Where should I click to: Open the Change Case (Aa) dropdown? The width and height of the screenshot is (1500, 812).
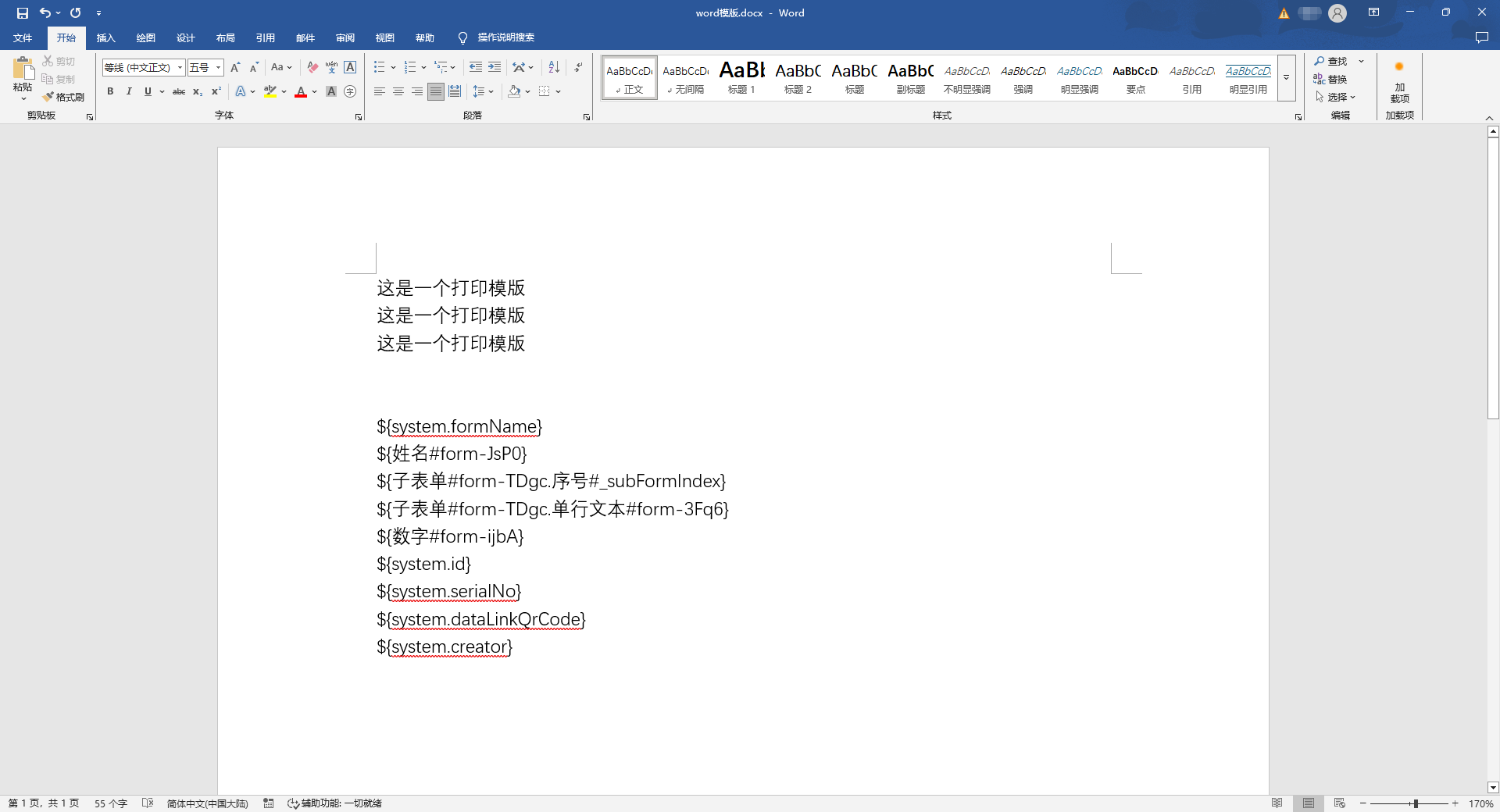[281, 67]
